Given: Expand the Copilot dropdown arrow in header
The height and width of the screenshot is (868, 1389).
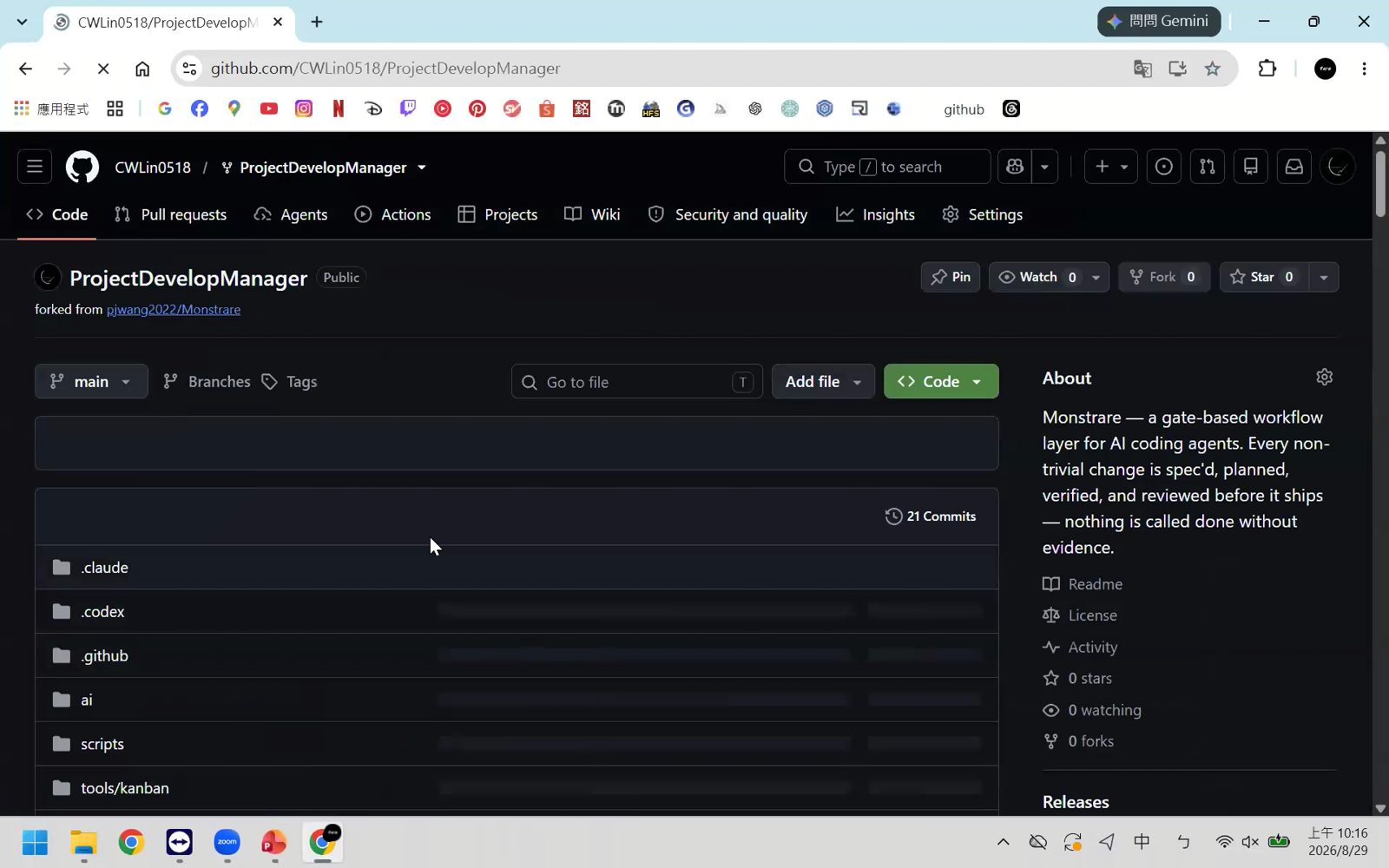Looking at the screenshot, I should pyautogui.click(x=1045, y=167).
